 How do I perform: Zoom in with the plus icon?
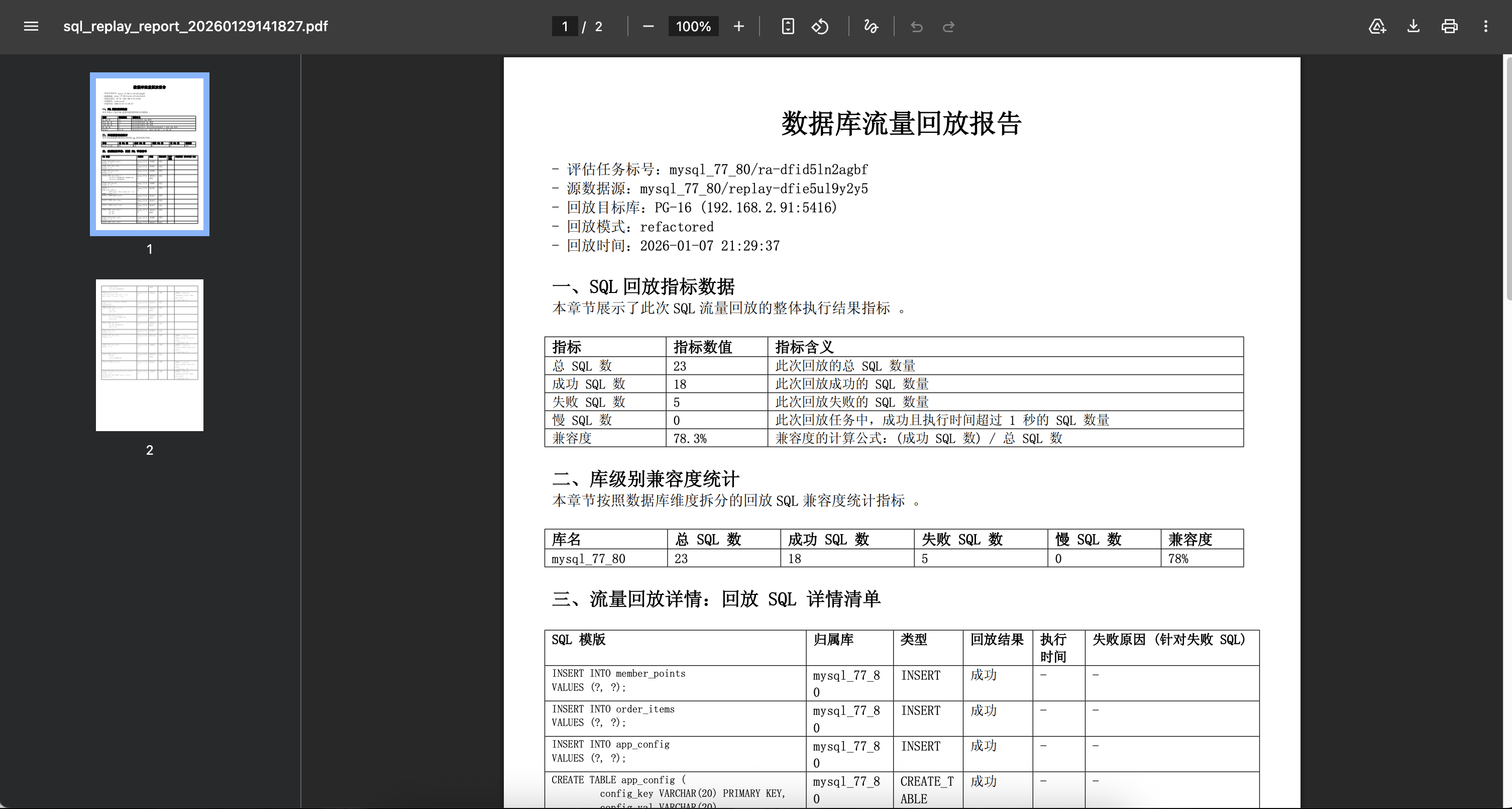point(738,27)
